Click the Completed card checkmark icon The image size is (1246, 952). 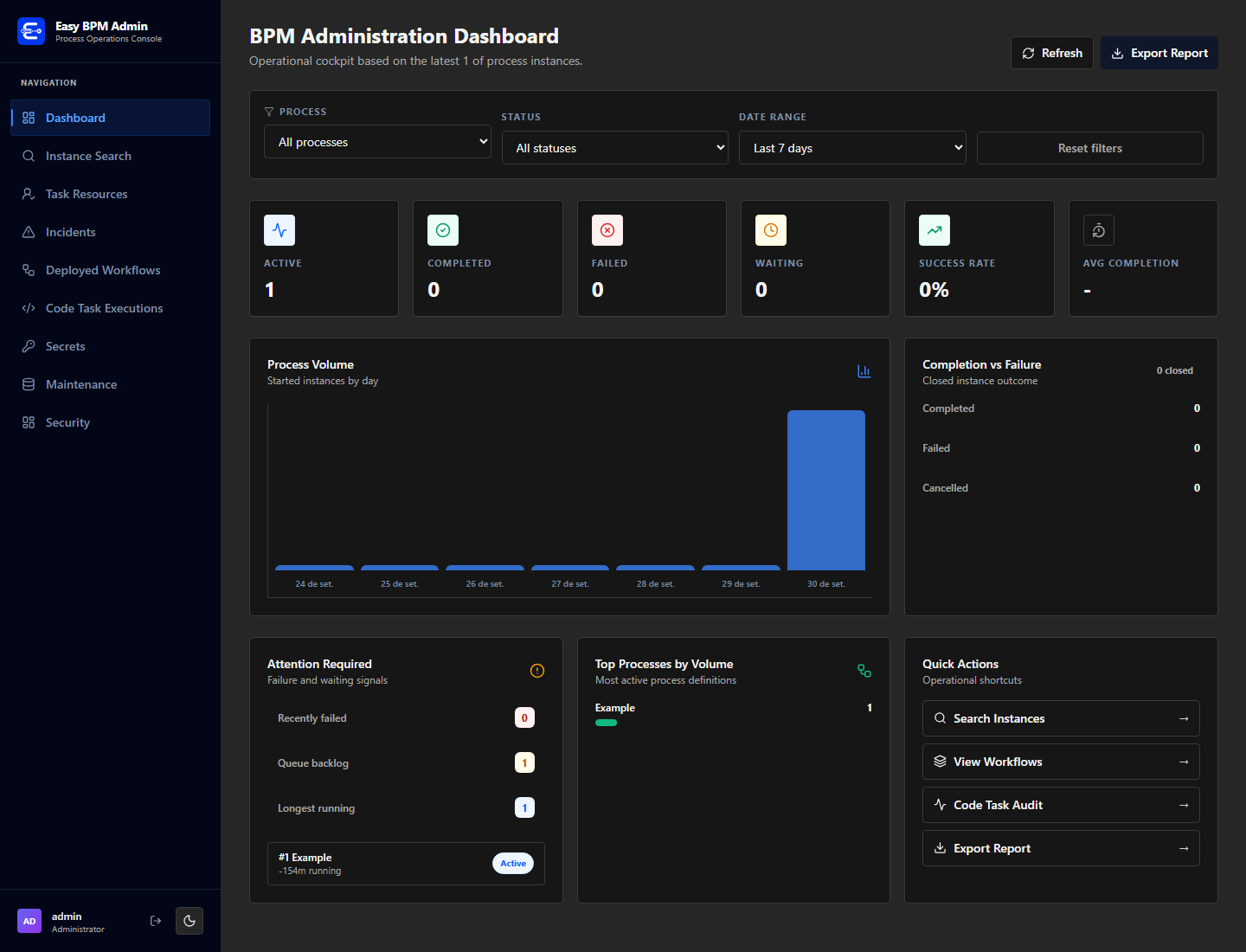(443, 230)
